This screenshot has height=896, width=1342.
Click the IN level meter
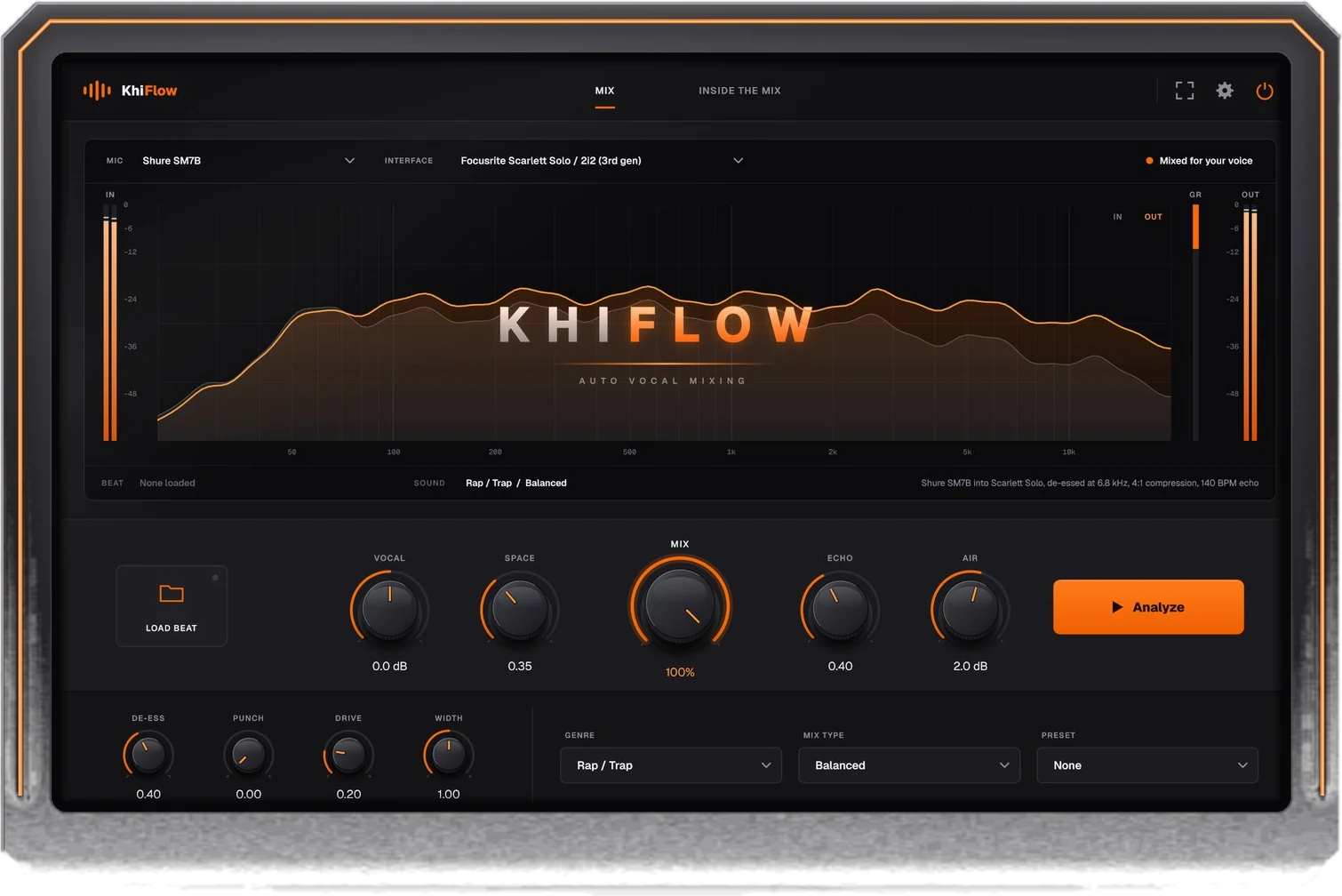[110, 323]
